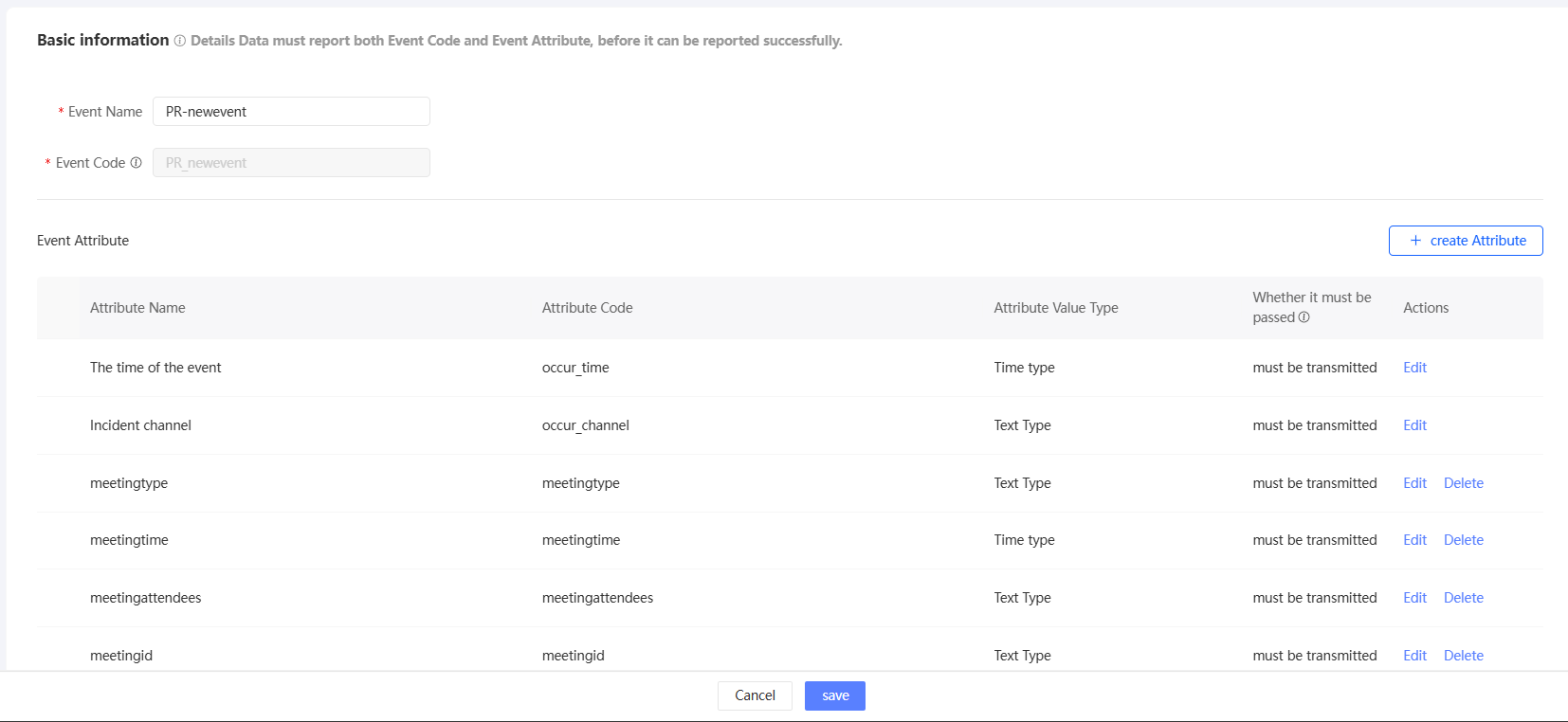The height and width of the screenshot is (722, 1568).
Task: Click the Attribute Name column header
Action: click(x=137, y=308)
